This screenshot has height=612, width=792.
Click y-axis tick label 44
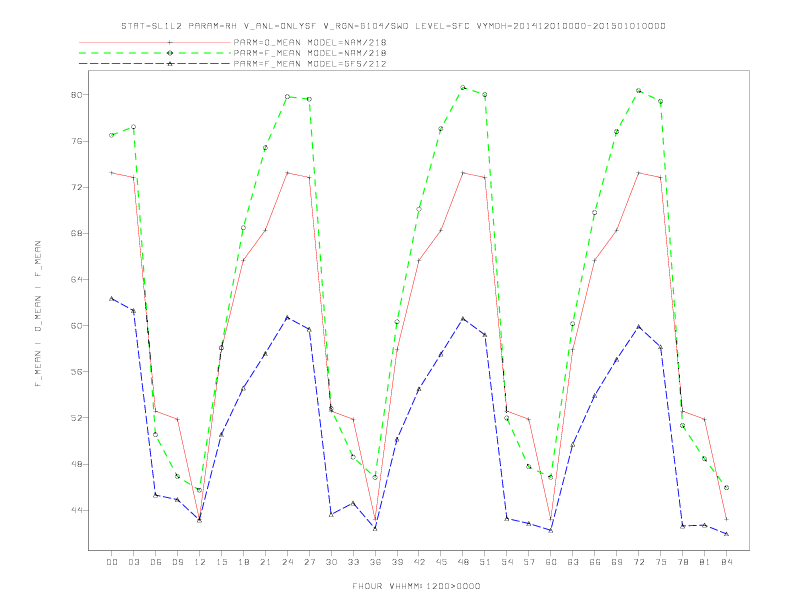(x=76, y=510)
